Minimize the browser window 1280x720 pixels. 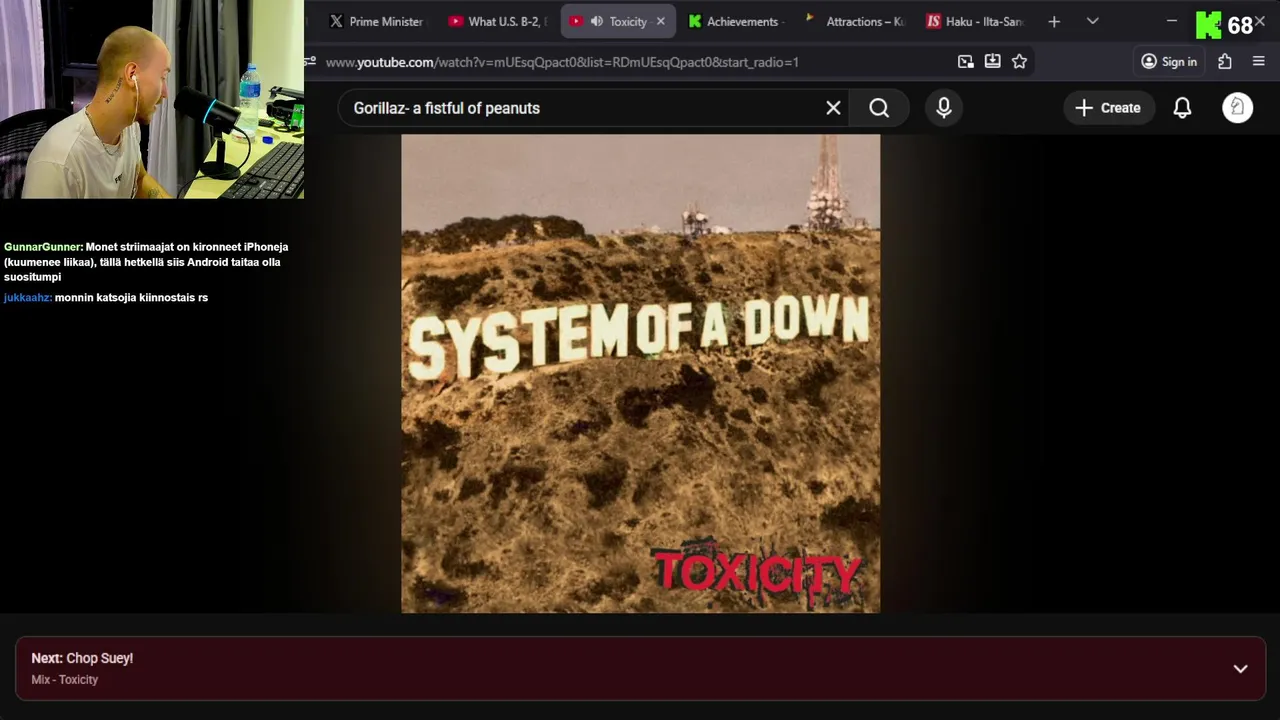pyautogui.click(x=1172, y=21)
